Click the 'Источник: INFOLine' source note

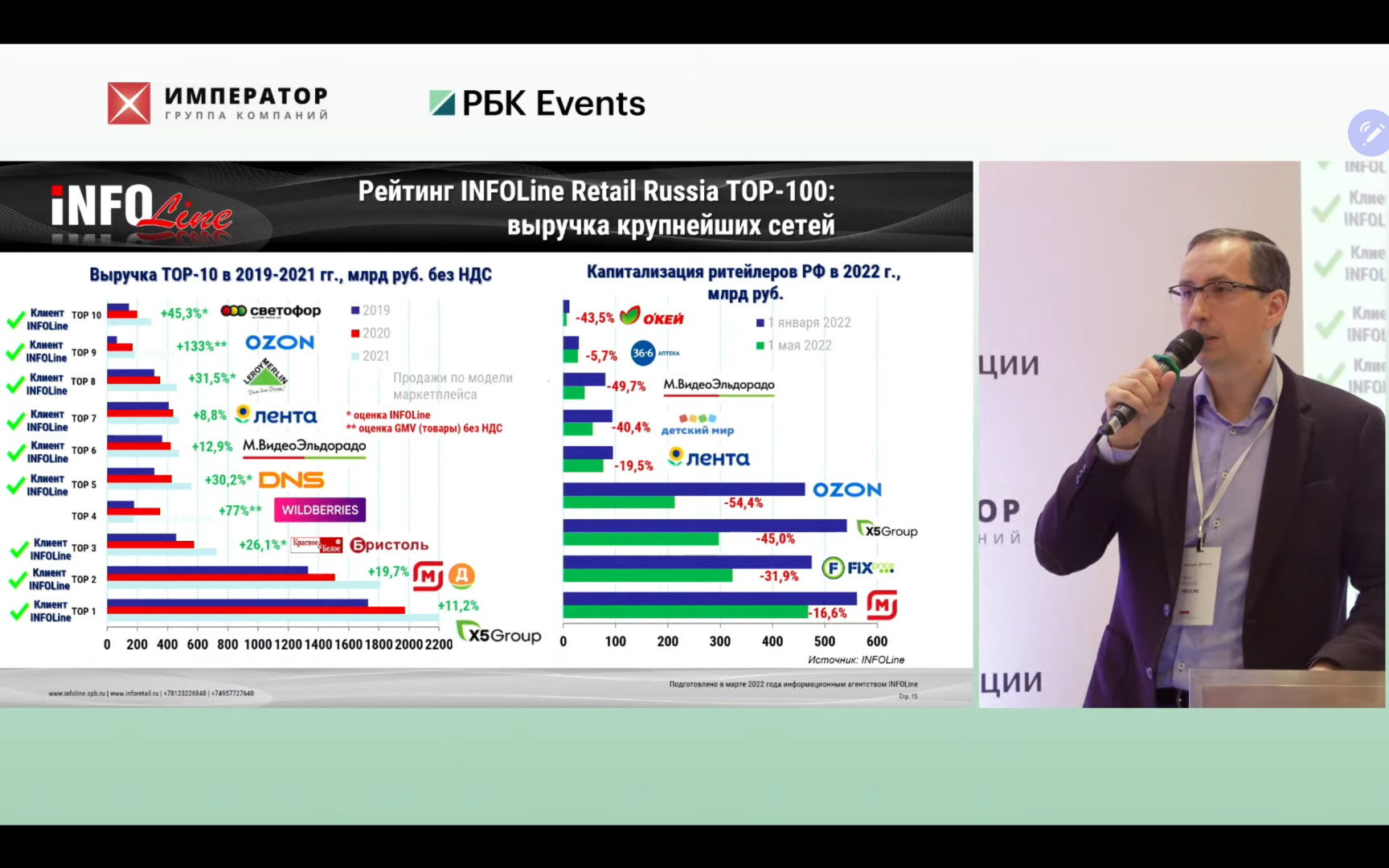point(856,660)
